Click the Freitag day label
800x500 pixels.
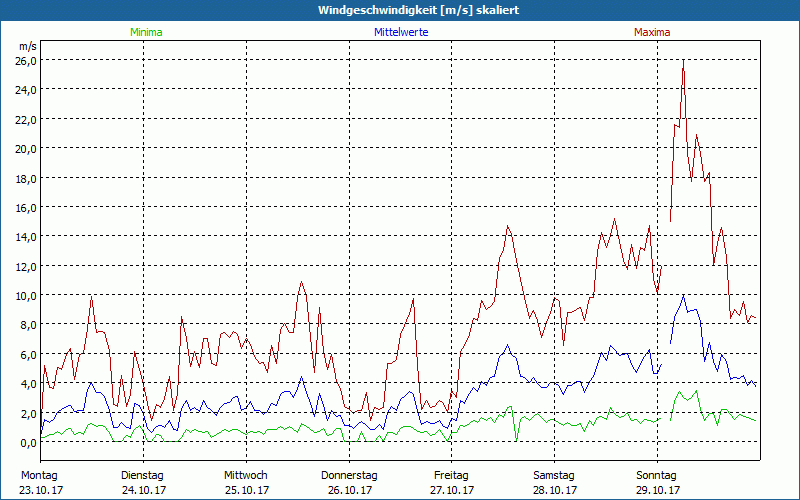tap(451, 476)
